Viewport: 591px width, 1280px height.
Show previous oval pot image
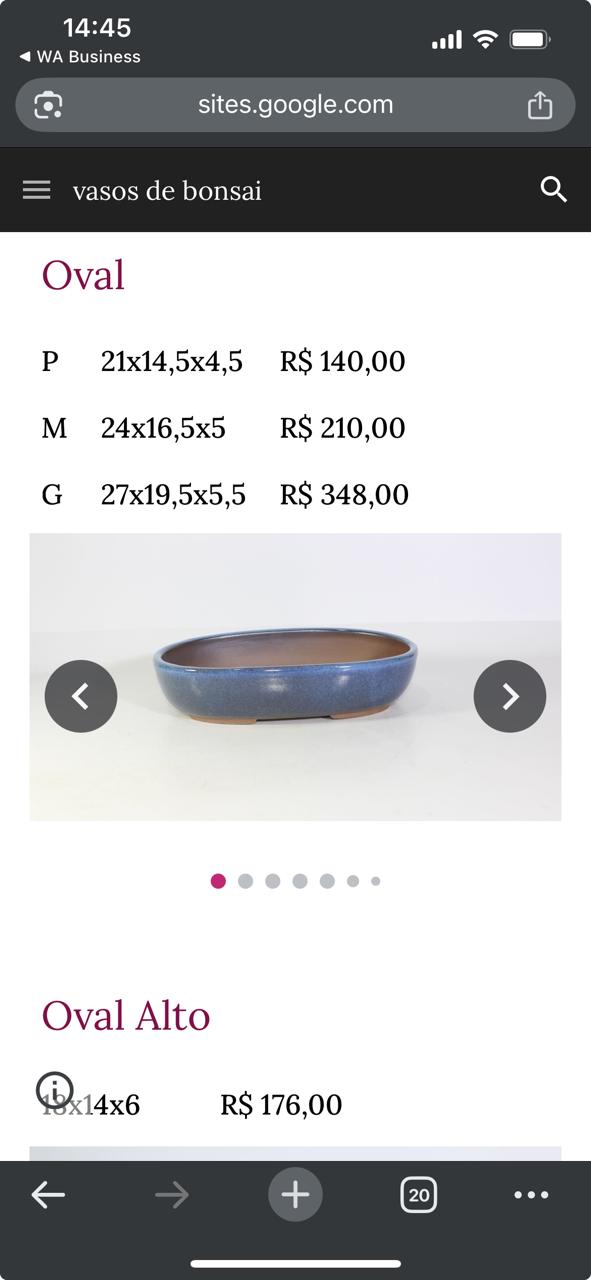point(81,696)
